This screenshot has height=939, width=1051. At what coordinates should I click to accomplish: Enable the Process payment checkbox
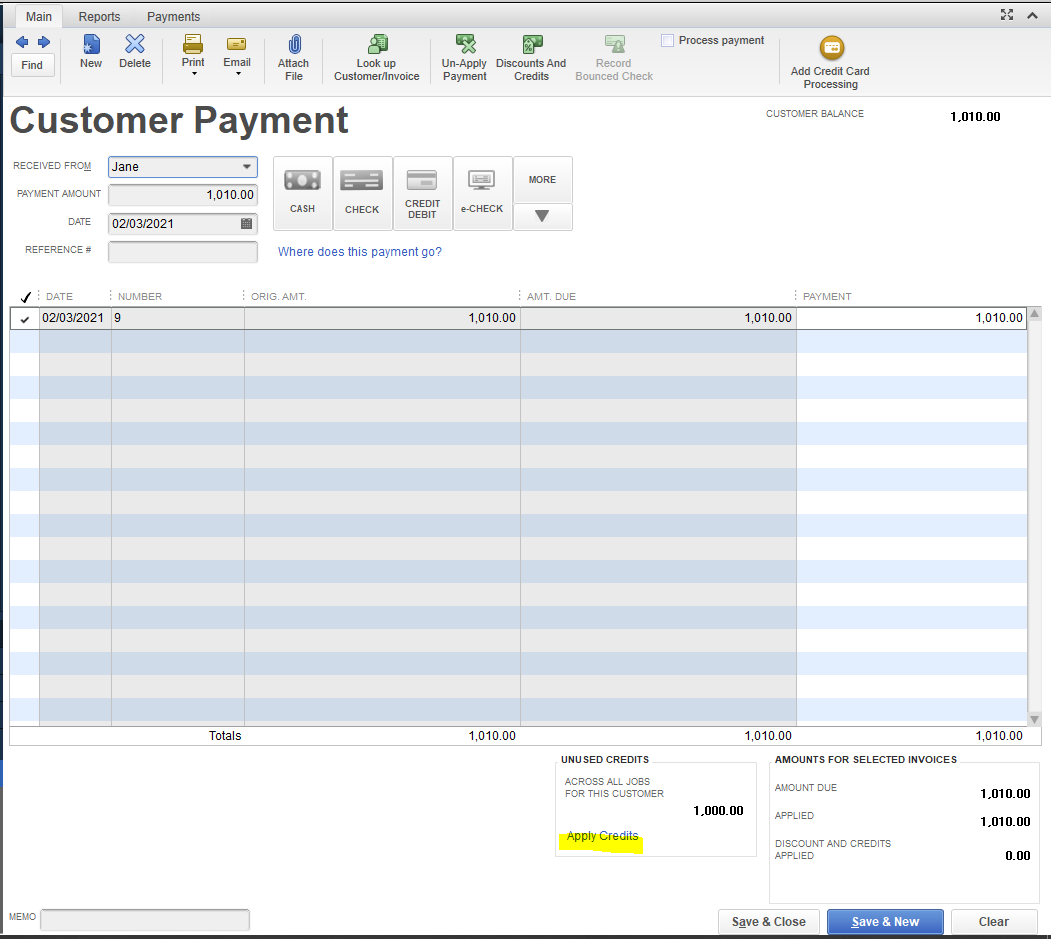pos(668,41)
